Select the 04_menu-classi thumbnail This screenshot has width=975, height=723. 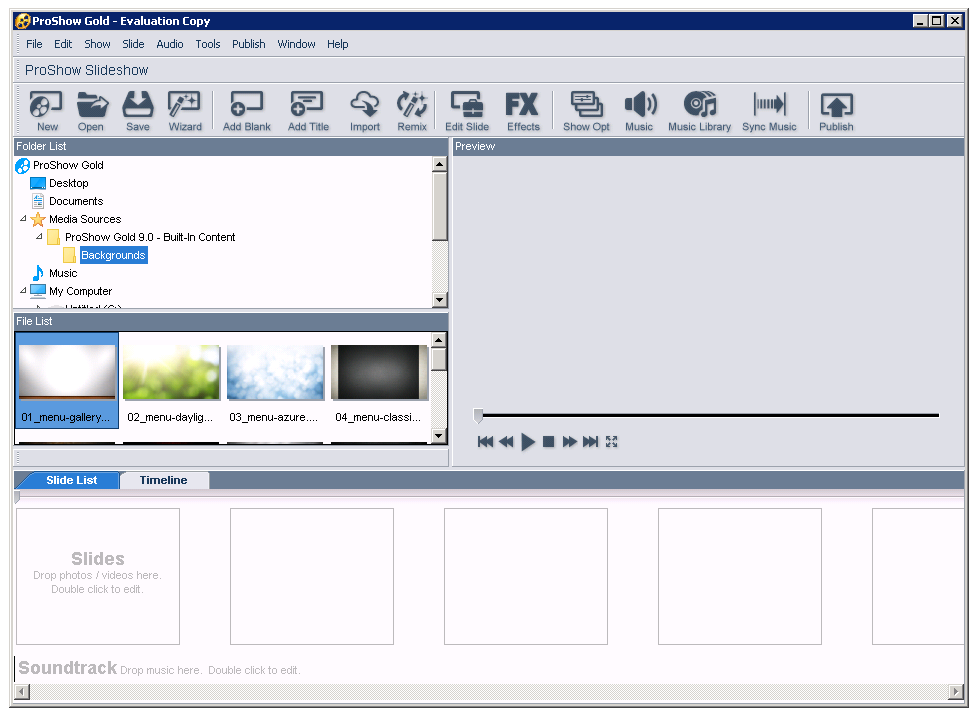(379, 380)
